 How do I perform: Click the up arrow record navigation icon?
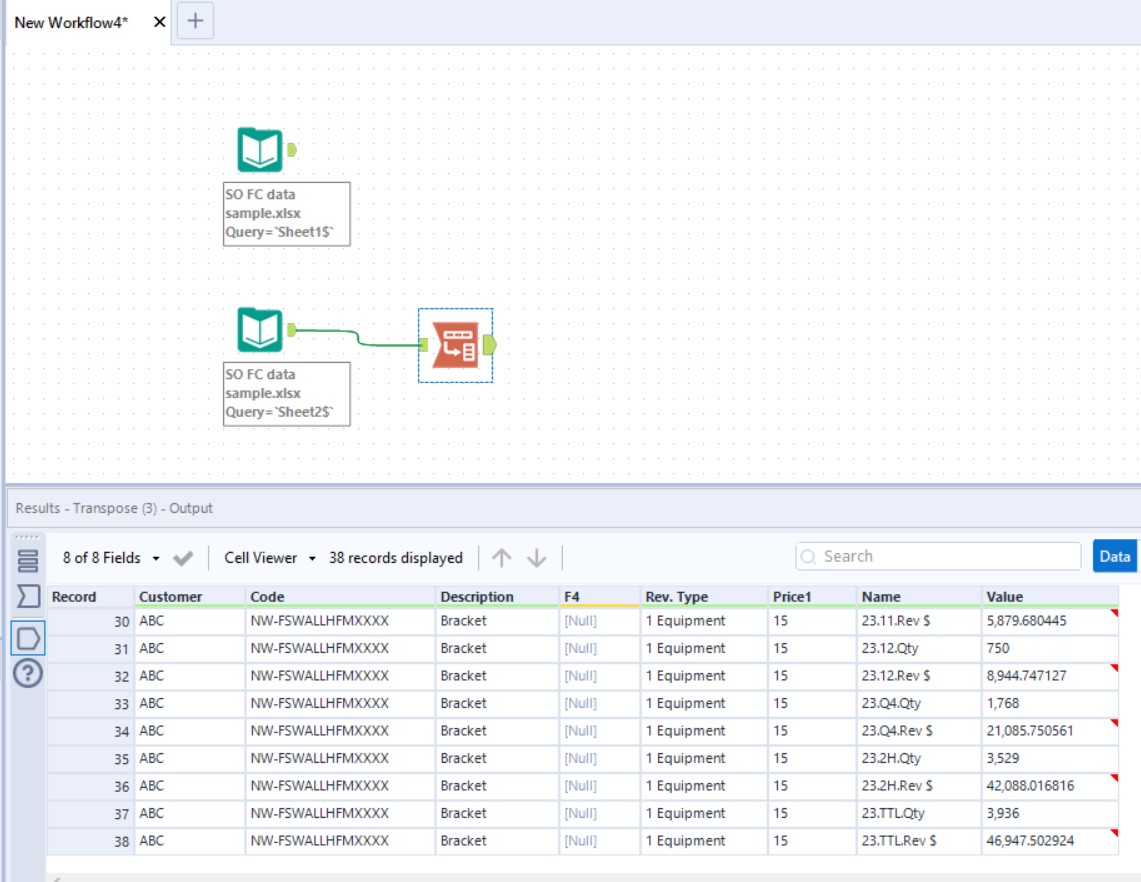[x=502, y=558]
